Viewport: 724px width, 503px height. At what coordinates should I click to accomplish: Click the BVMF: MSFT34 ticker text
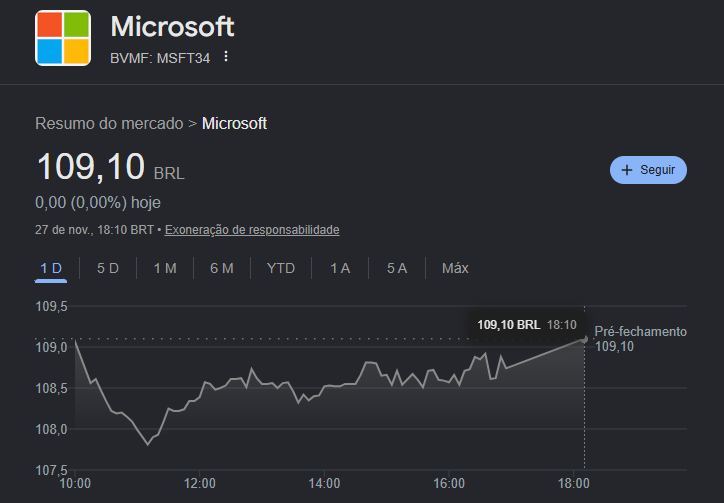tap(159, 57)
